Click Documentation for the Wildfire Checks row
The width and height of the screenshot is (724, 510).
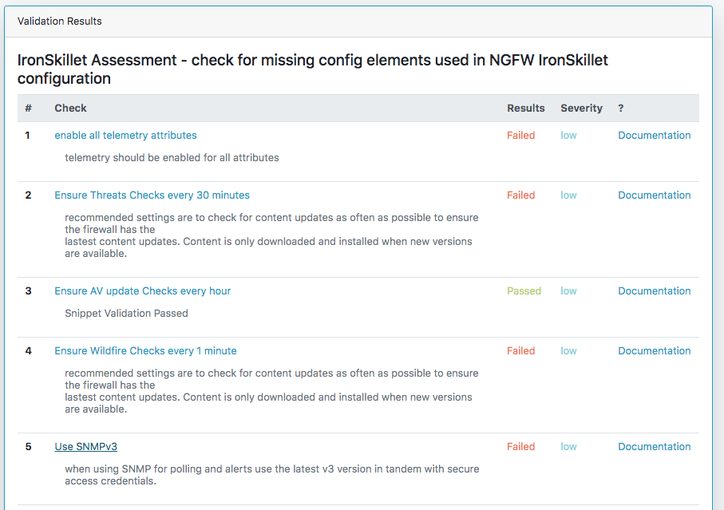tap(654, 351)
